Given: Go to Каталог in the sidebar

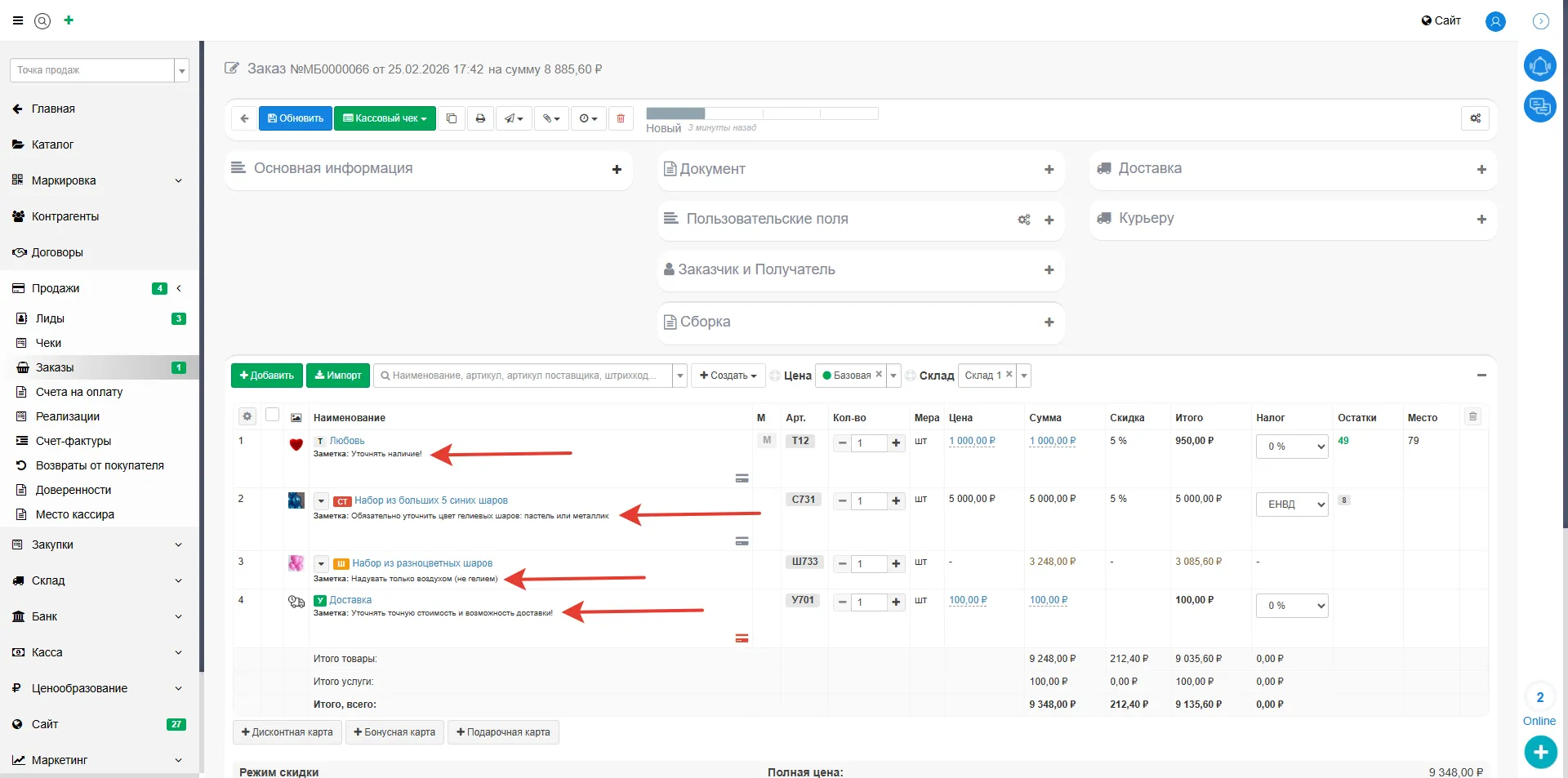Looking at the screenshot, I should point(52,144).
